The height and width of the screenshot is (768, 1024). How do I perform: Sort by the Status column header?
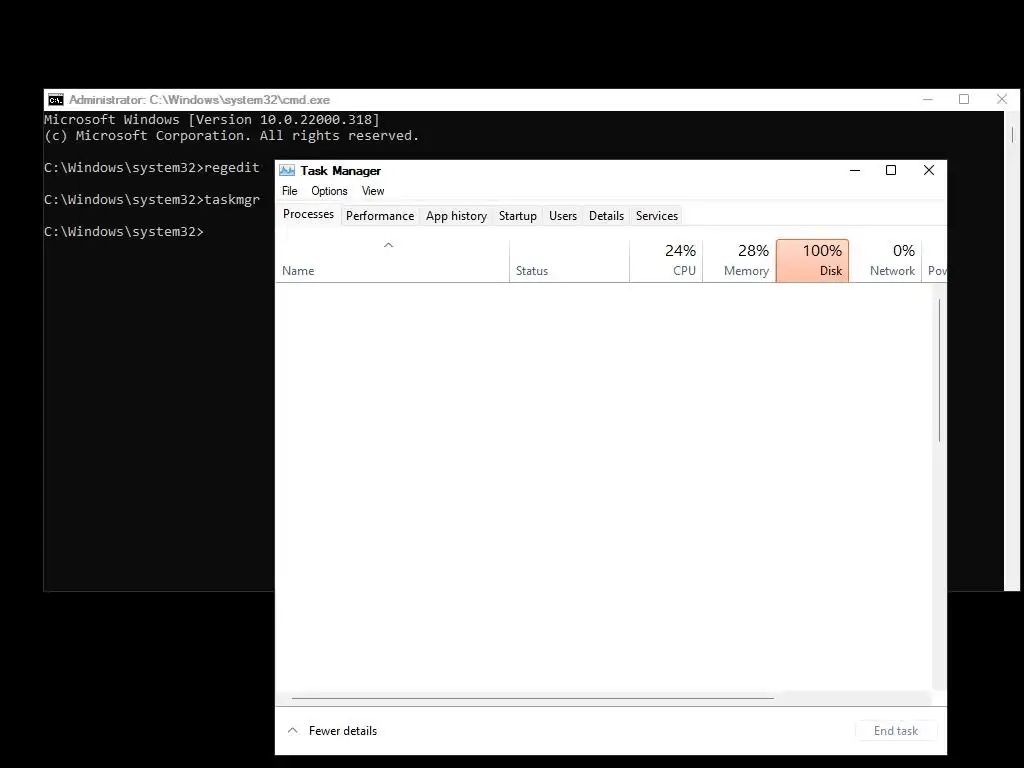[x=569, y=261]
